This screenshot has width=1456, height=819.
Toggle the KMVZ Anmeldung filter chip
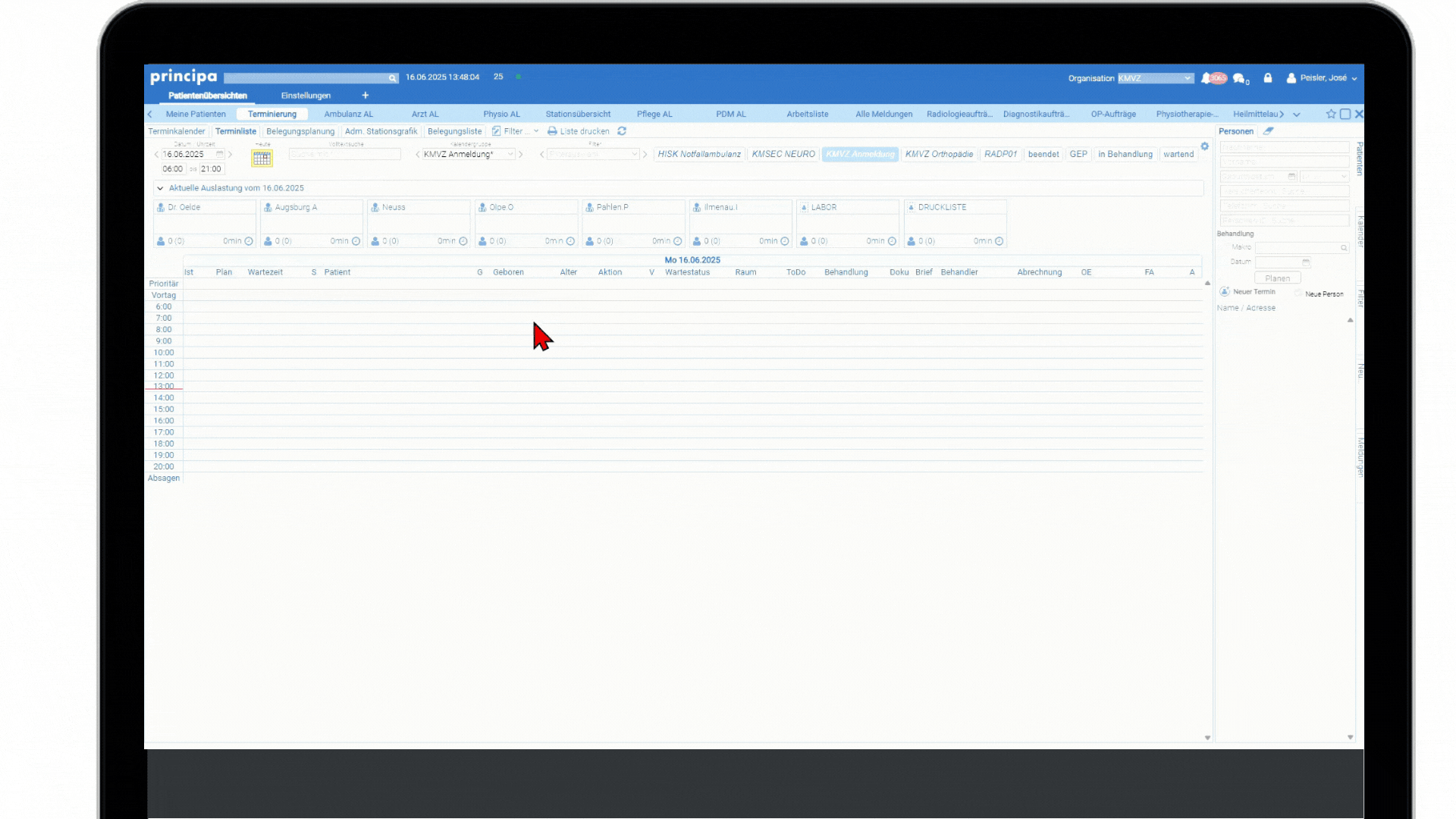(860, 154)
